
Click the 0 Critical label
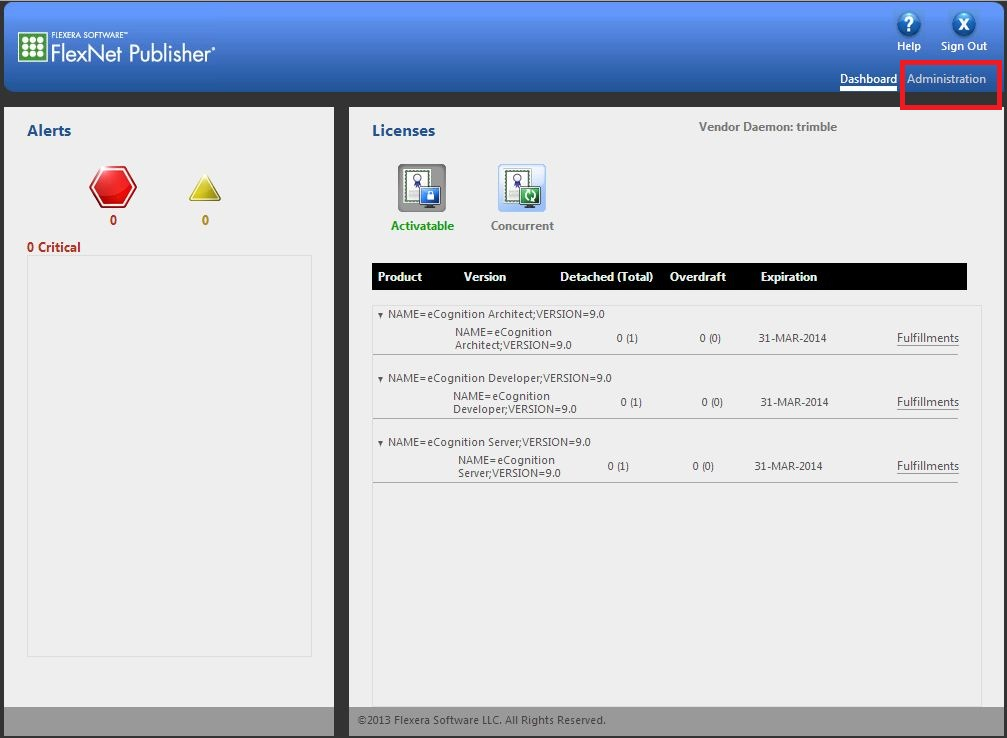pos(54,247)
